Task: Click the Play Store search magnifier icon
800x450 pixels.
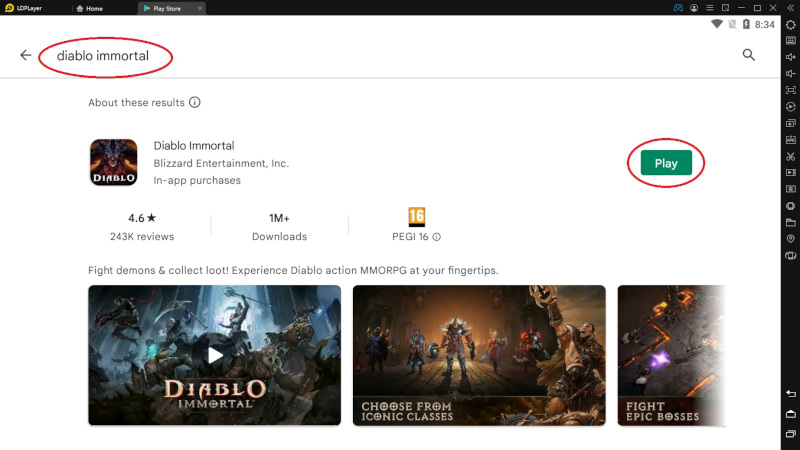Action: [748, 55]
